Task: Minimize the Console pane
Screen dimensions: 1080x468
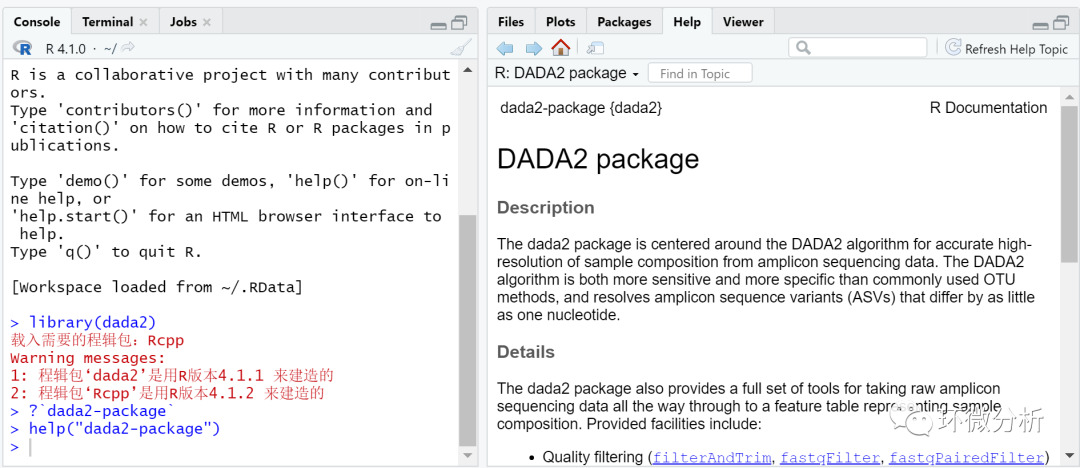Action: tap(438, 26)
